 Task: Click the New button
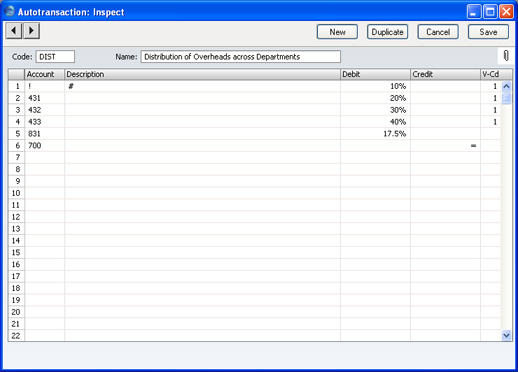pos(337,32)
